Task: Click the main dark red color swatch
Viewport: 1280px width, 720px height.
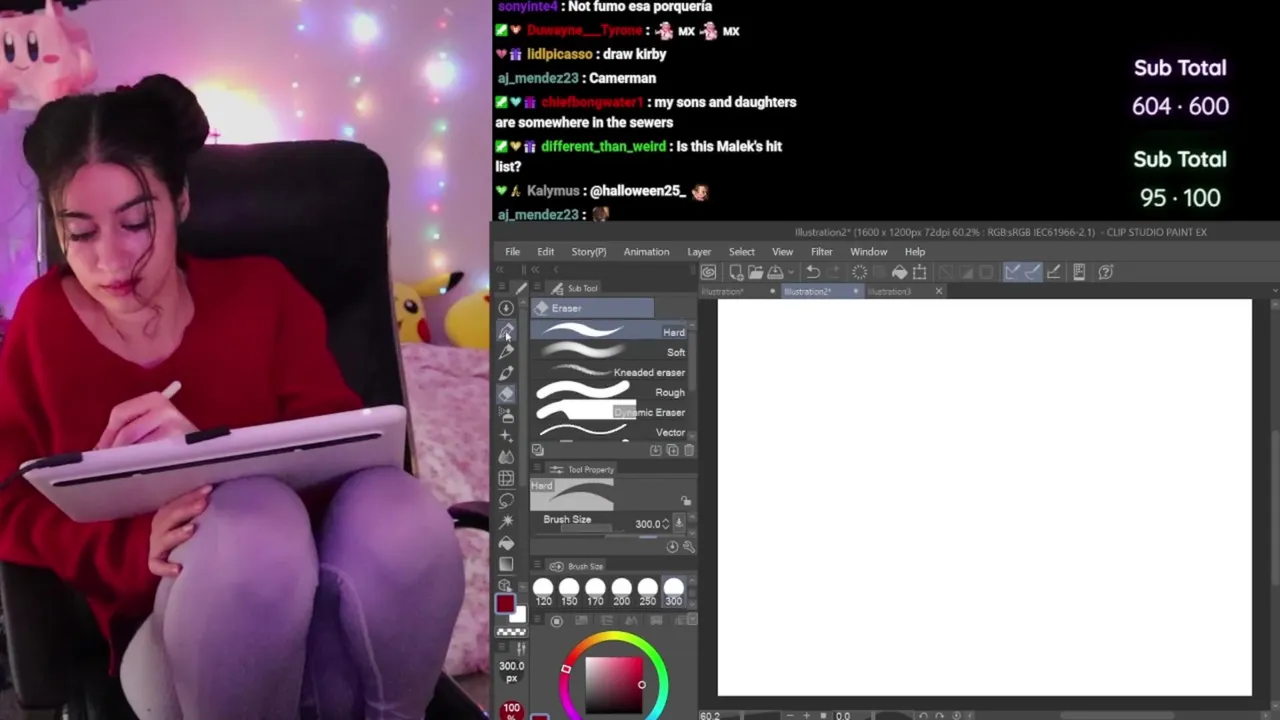Action: point(505,604)
